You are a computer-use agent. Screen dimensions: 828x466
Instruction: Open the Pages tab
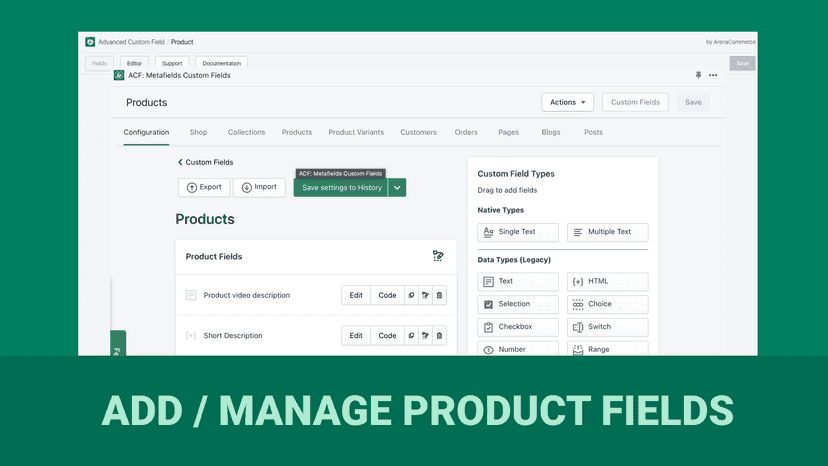pyautogui.click(x=509, y=132)
